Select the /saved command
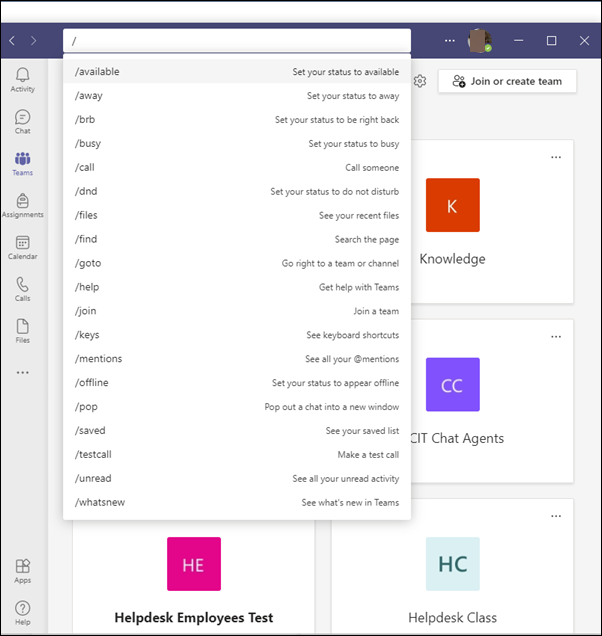This screenshot has width=602, height=636. 237,431
